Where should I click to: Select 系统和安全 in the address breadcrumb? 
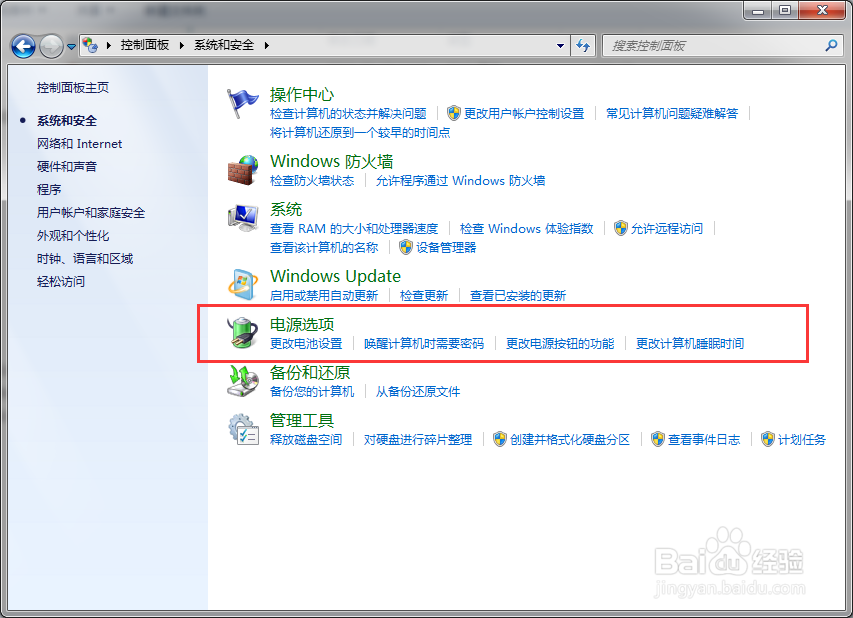tap(224, 45)
